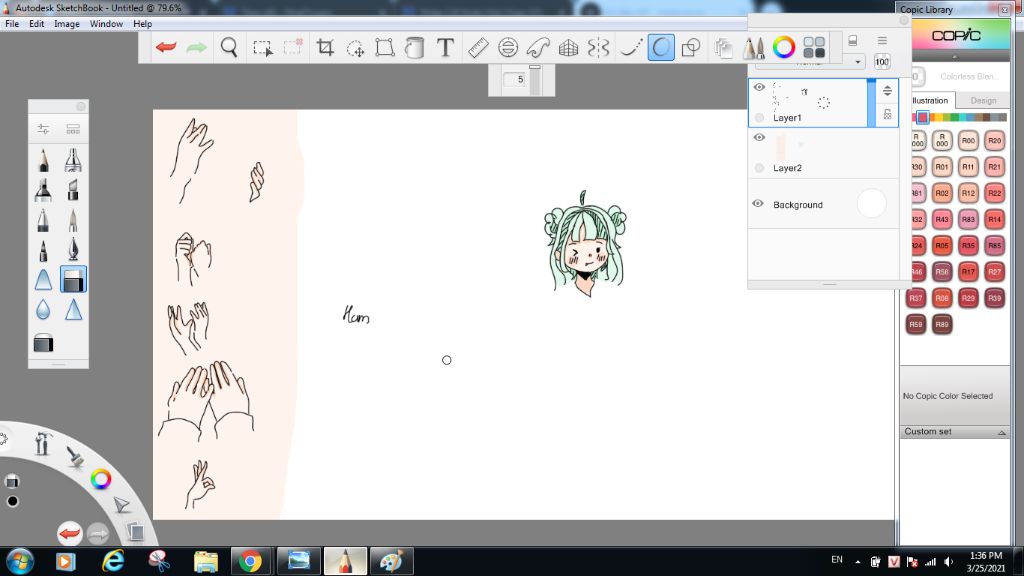Viewport: 1024px width, 576px height.
Task: Open the Windows Start button
Action: (x=20, y=562)
